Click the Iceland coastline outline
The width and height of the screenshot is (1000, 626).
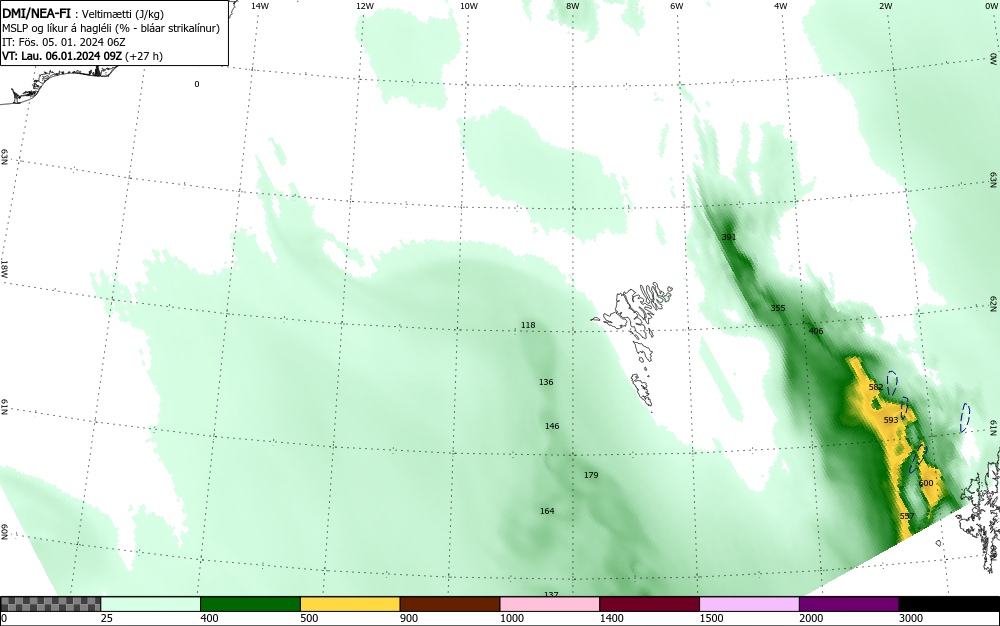[57, 82]
